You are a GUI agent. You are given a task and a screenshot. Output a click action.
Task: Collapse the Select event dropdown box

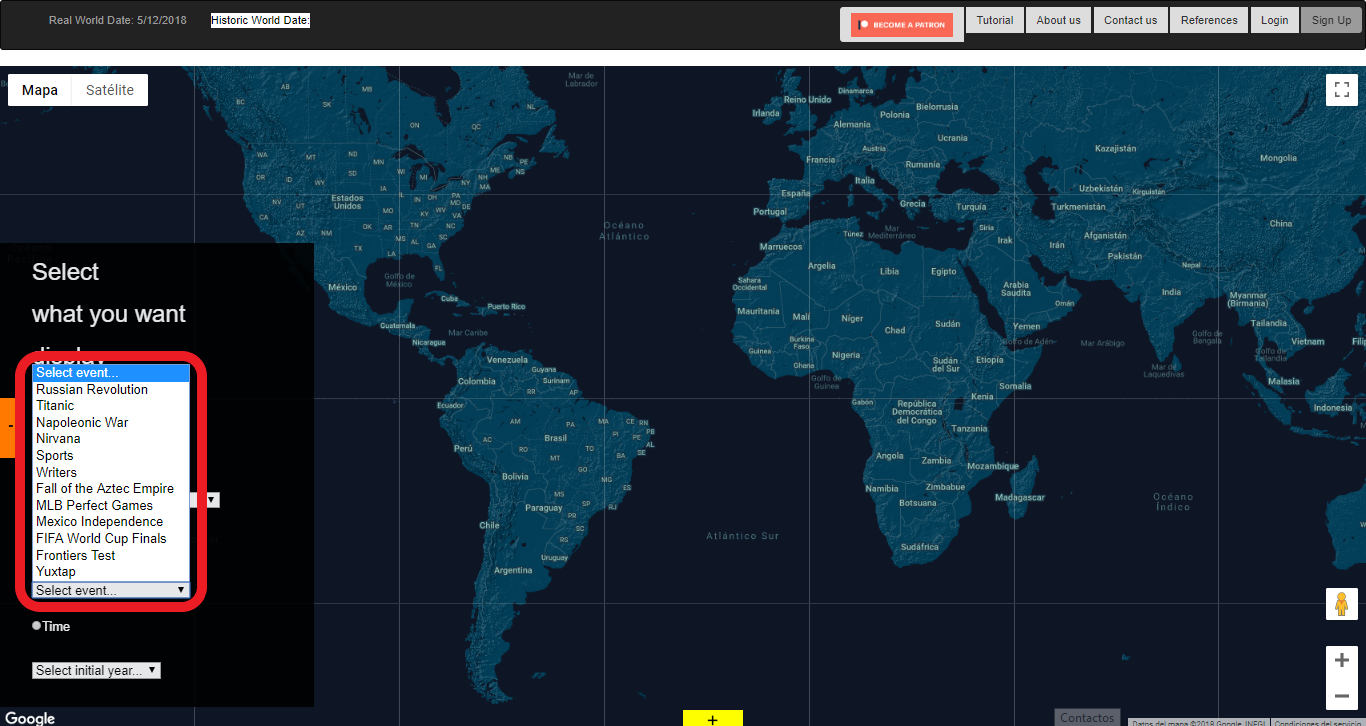pyautogui.click(x=110, y=590)
